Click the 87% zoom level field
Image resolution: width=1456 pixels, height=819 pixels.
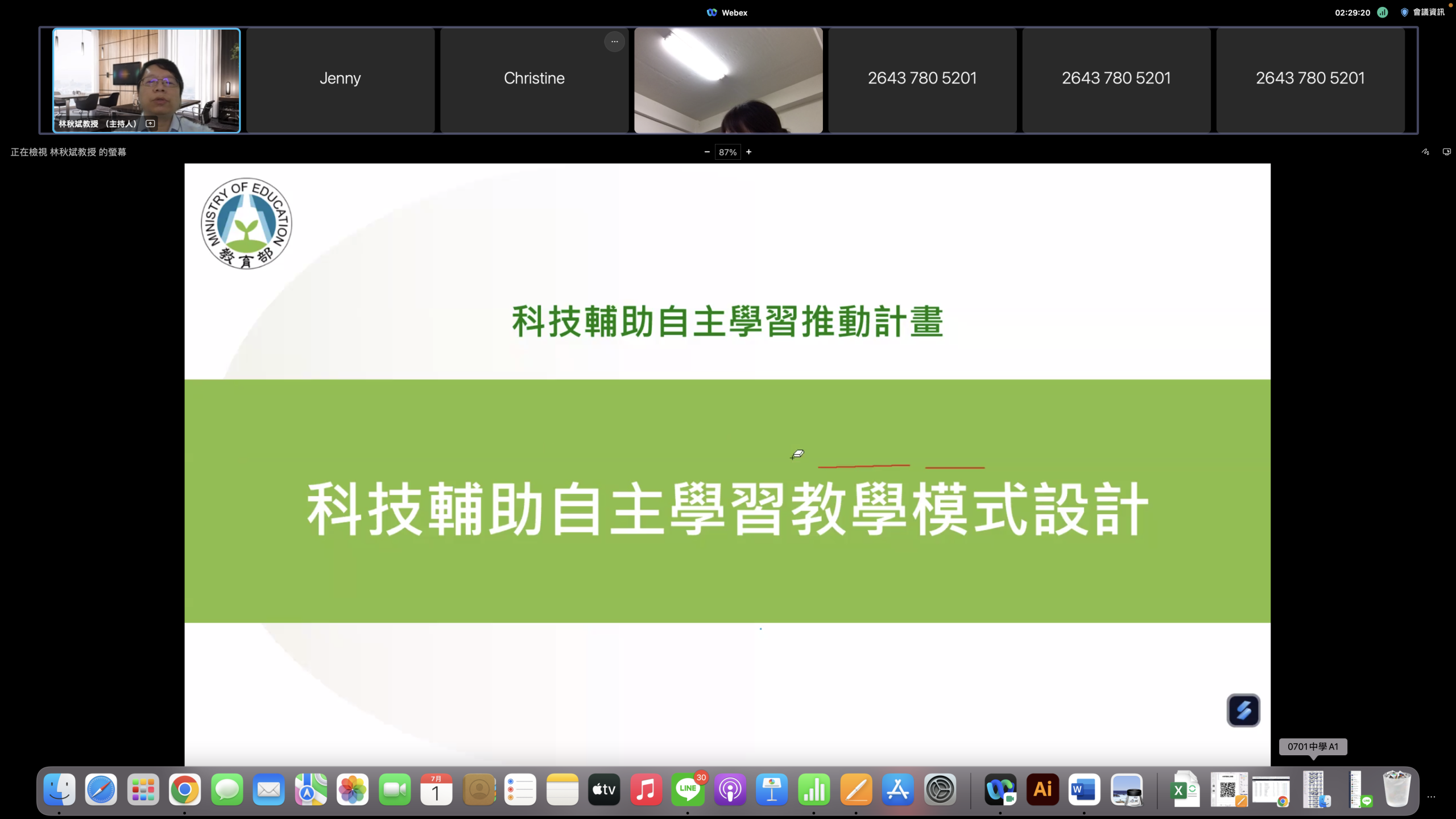727,152
